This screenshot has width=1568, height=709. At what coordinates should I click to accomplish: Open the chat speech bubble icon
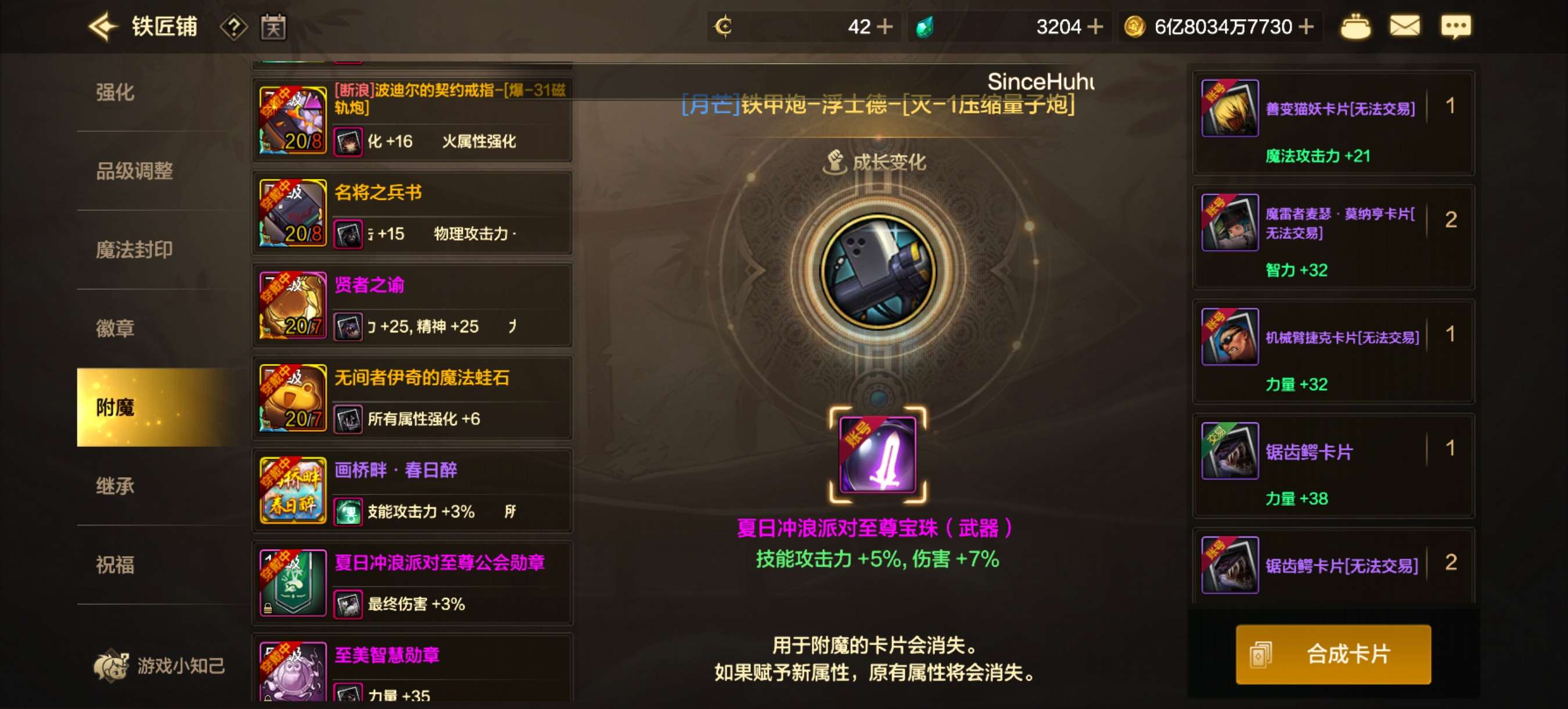coord(1455,27)
